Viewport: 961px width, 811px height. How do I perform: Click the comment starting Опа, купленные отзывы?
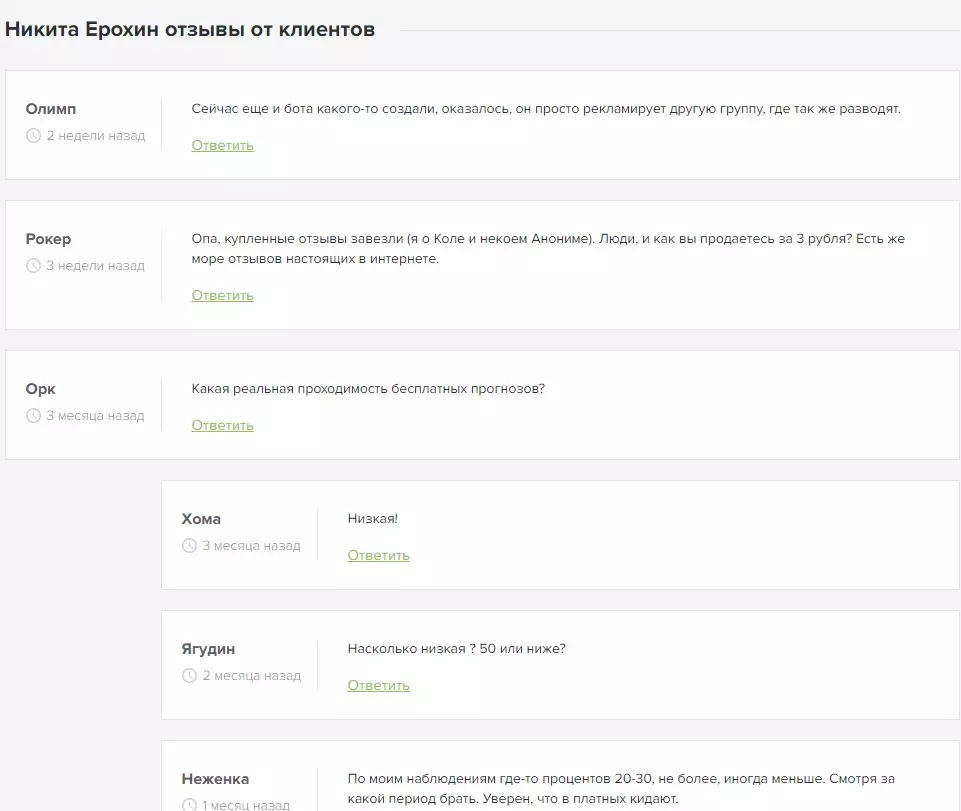[x=548, y=249]
